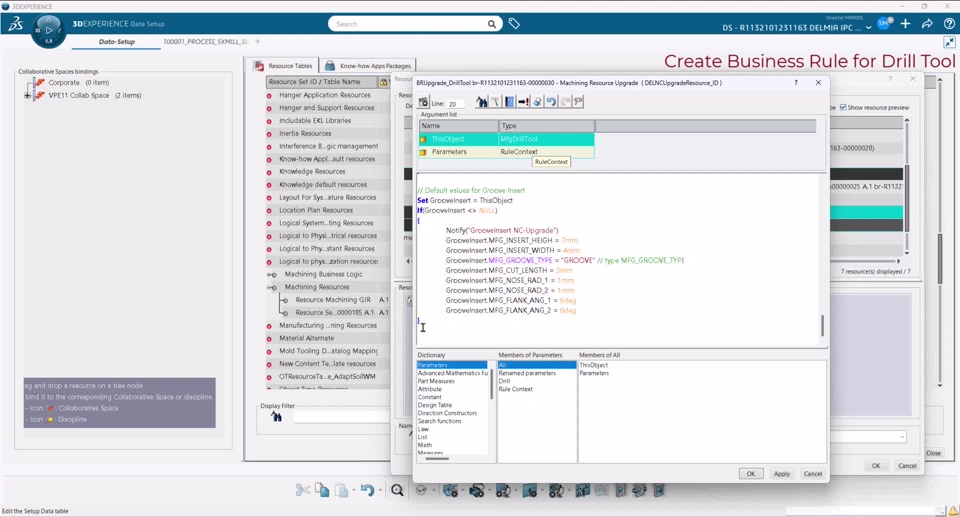This screenshot has width=960, height=517.
Task: Click Cancel in the rule editor dialog
Action: (x=813, y=474)
